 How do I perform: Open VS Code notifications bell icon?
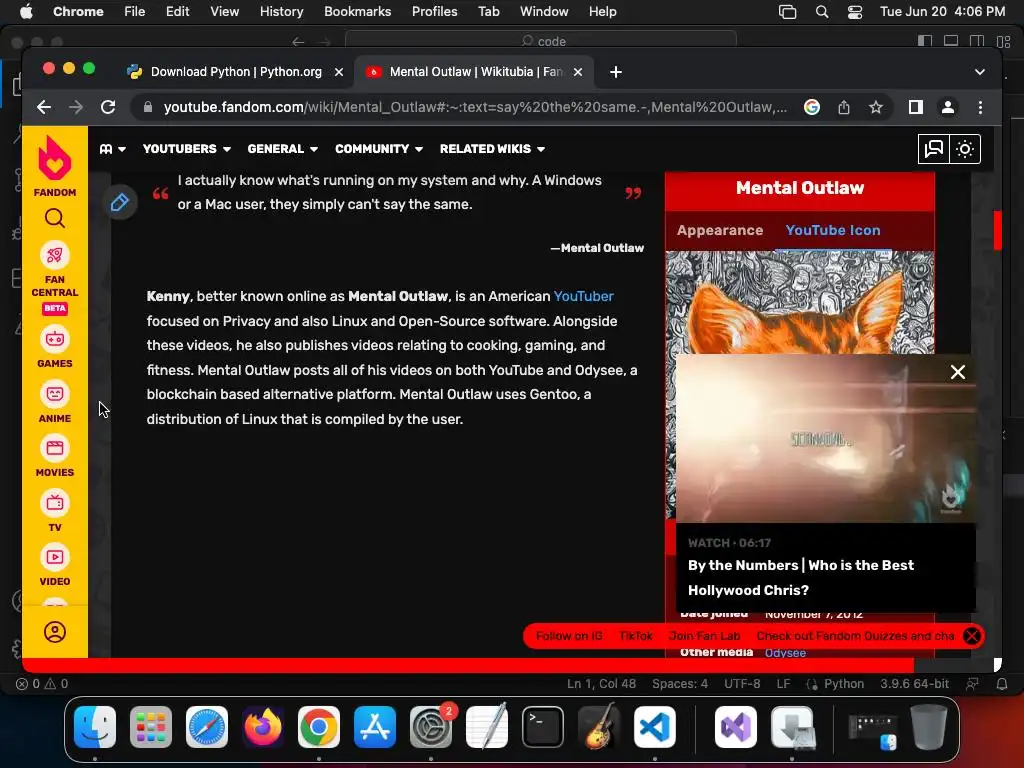[1002, 684]
